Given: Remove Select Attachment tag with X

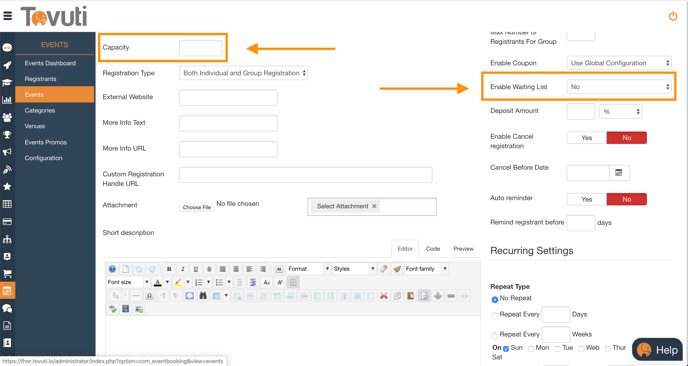Looking at the screenshot, I should pyautogui.click(x=374, y=206).
